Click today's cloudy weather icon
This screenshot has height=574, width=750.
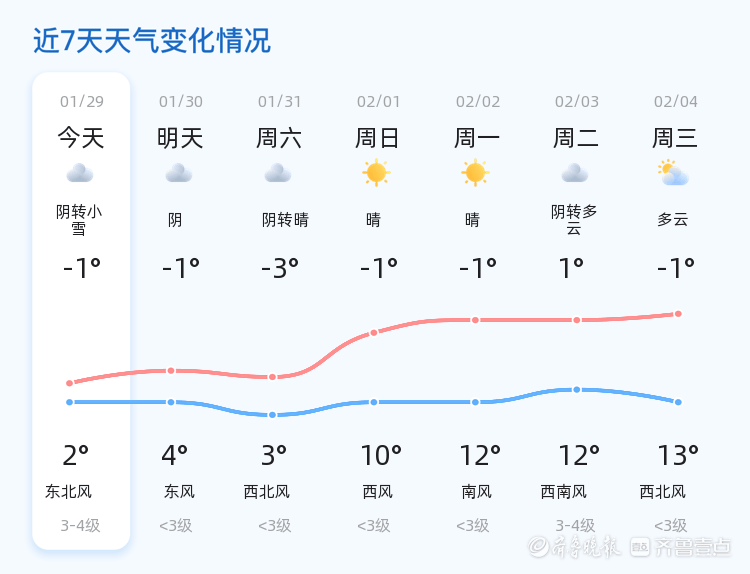pyautogui.click(x=80, y=174)
